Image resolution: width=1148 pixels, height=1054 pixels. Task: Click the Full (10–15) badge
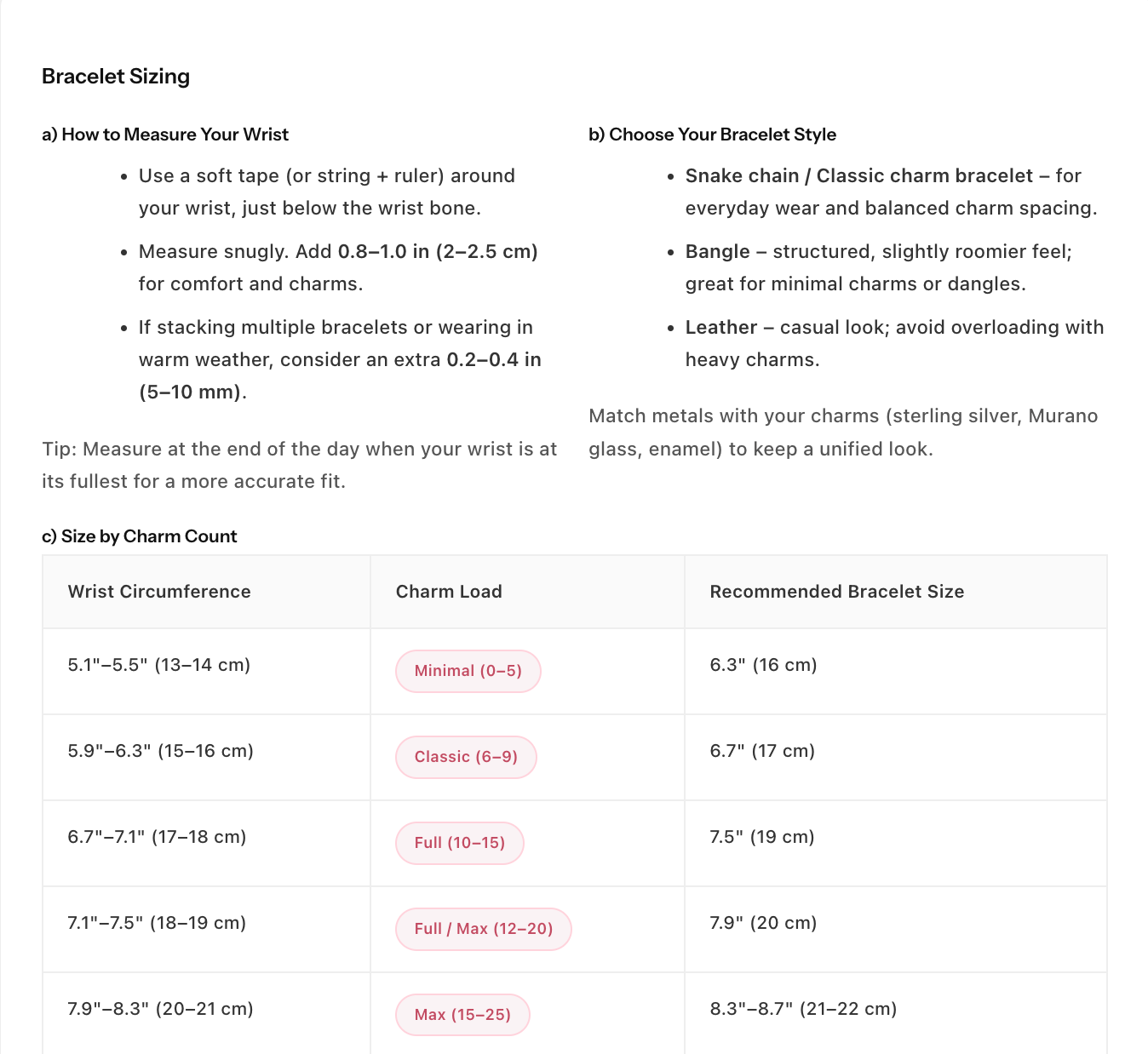460,843
